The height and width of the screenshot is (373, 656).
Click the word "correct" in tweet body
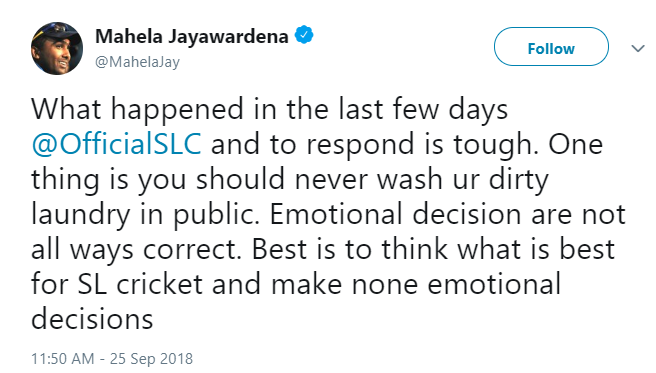(x=189, y=250)
